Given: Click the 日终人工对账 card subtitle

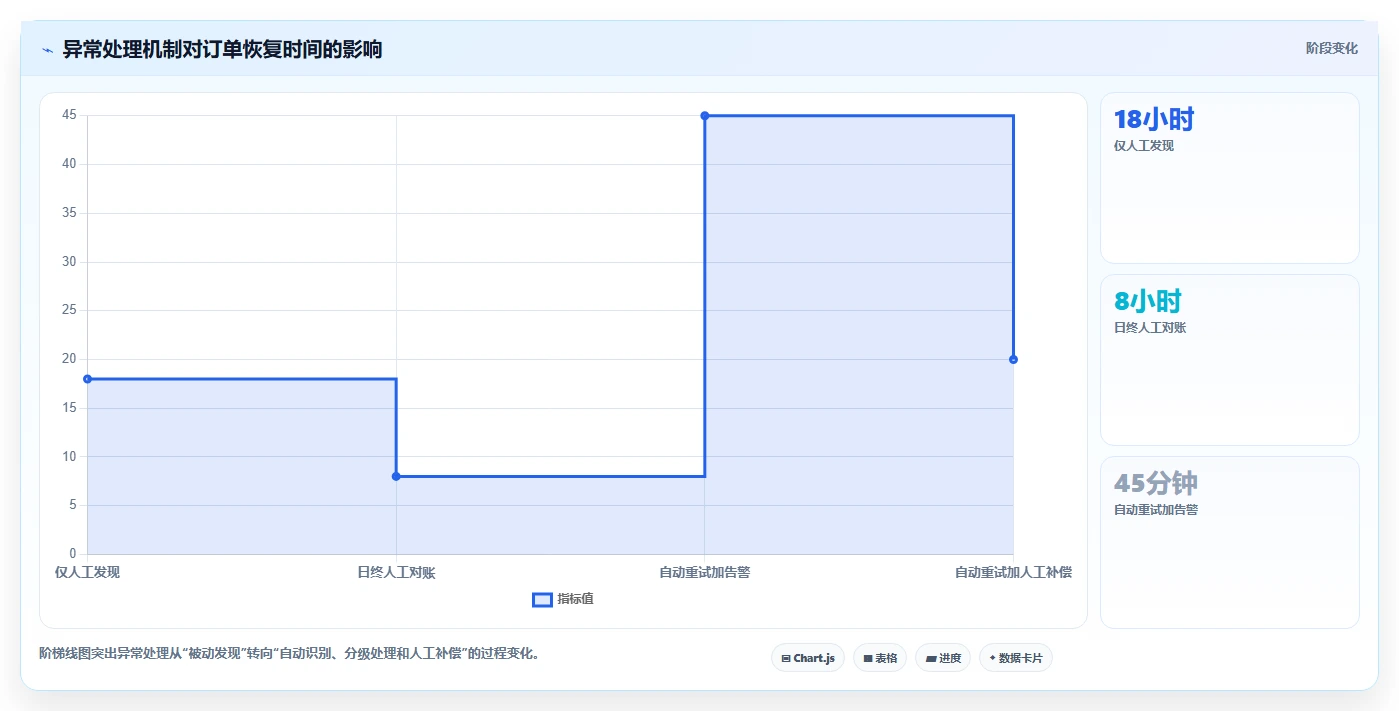Looking at the screenshot, I should pos(1150,328).
